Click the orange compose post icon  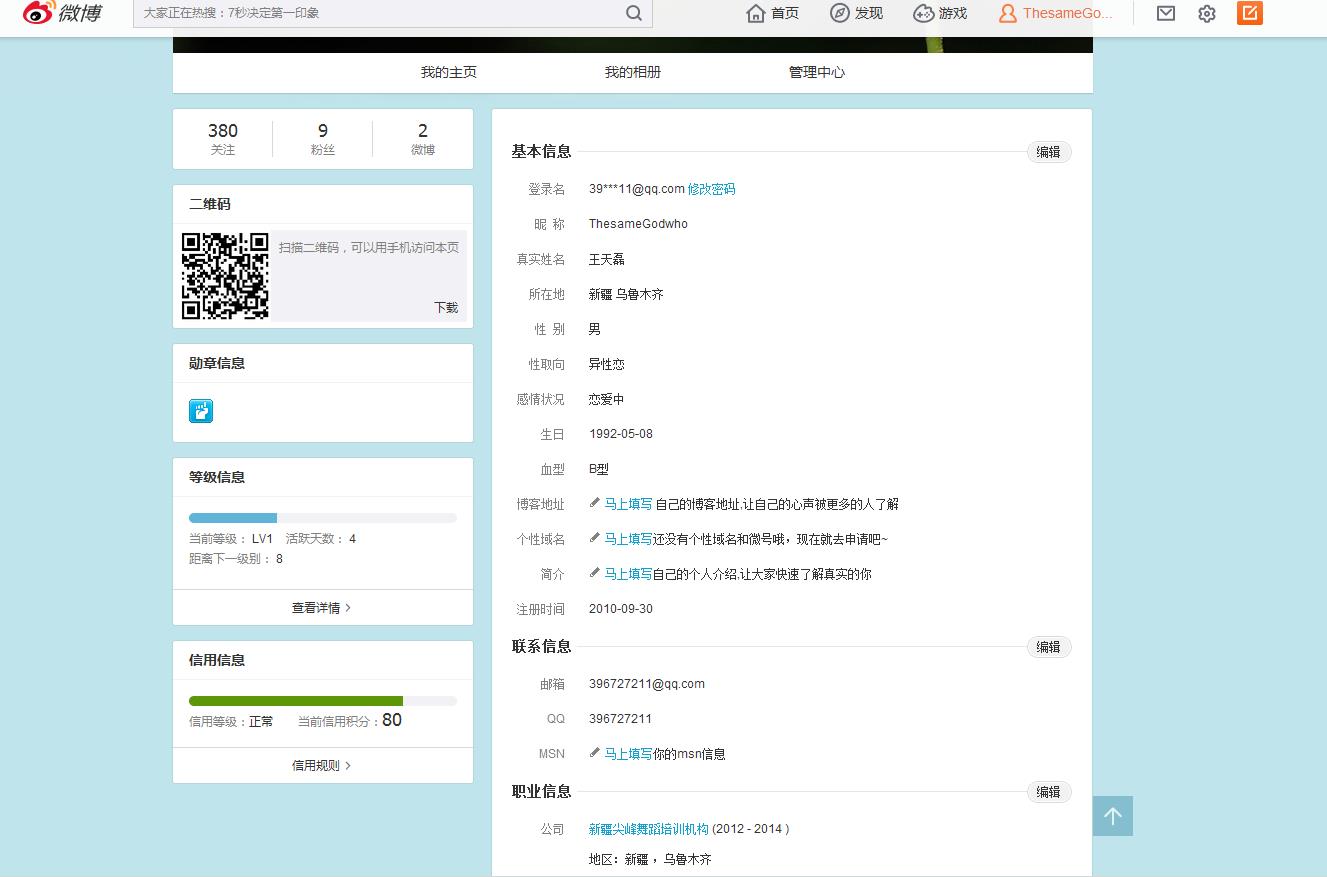1249,13
